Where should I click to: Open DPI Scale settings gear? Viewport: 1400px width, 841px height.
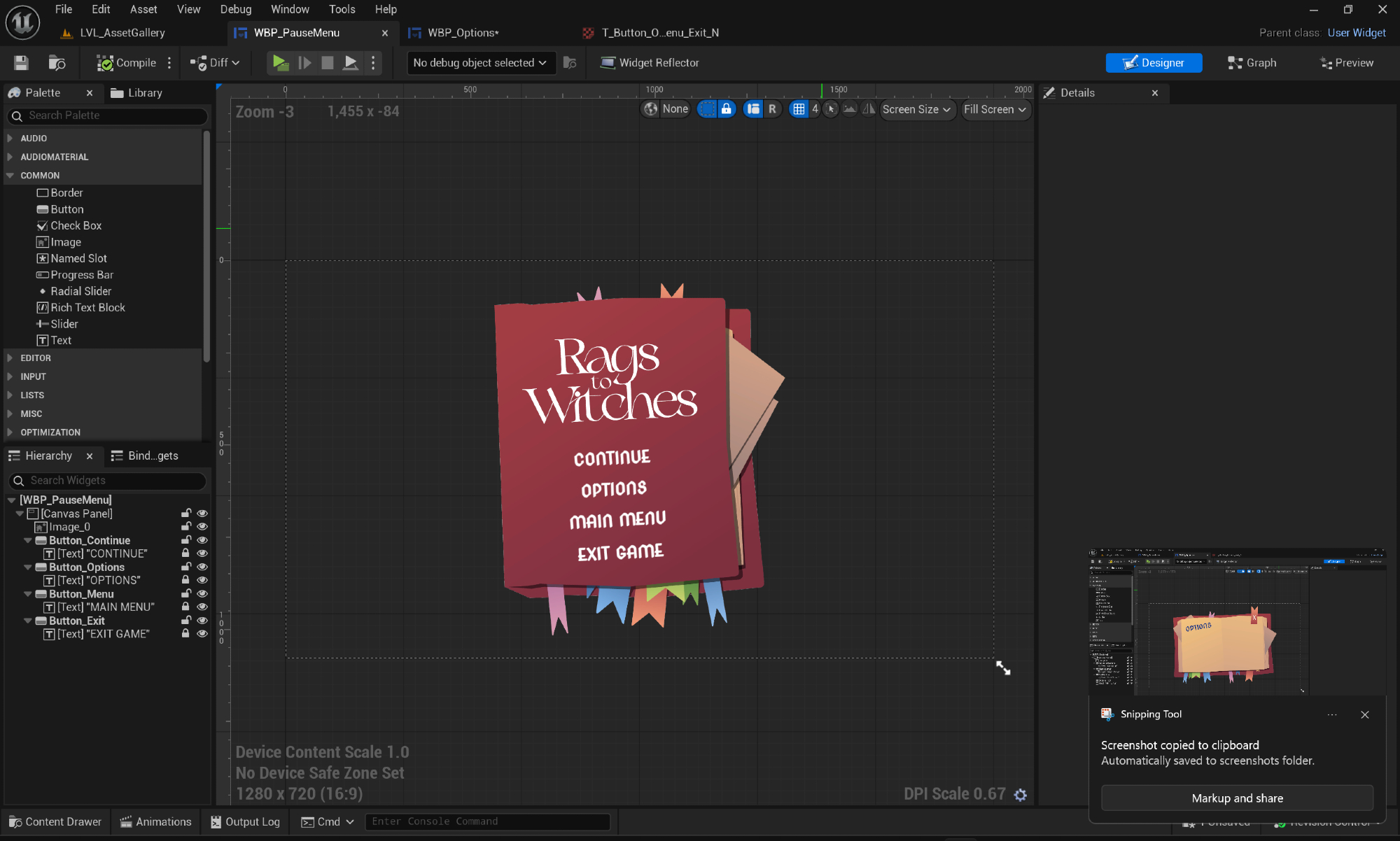click(x=1021, y=795)
